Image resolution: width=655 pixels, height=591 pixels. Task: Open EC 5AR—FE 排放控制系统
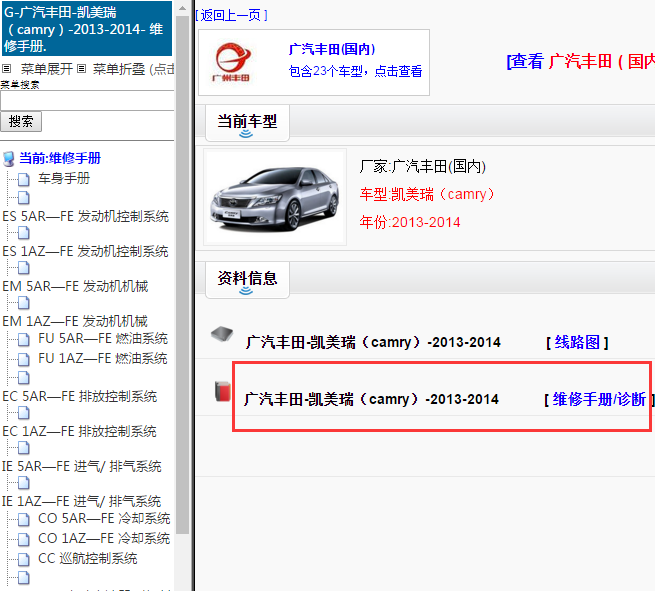coord(79,396)
